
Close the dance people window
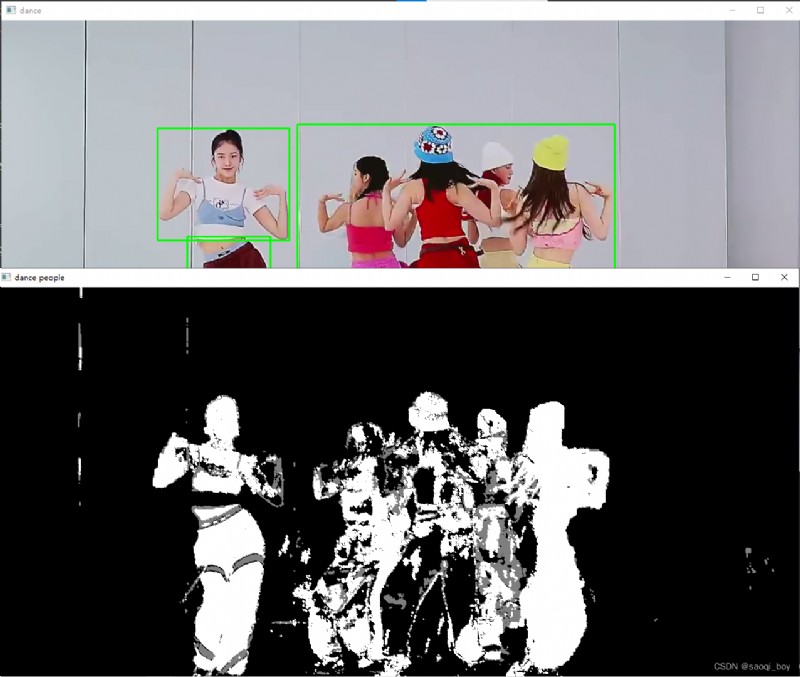(784, 277)
